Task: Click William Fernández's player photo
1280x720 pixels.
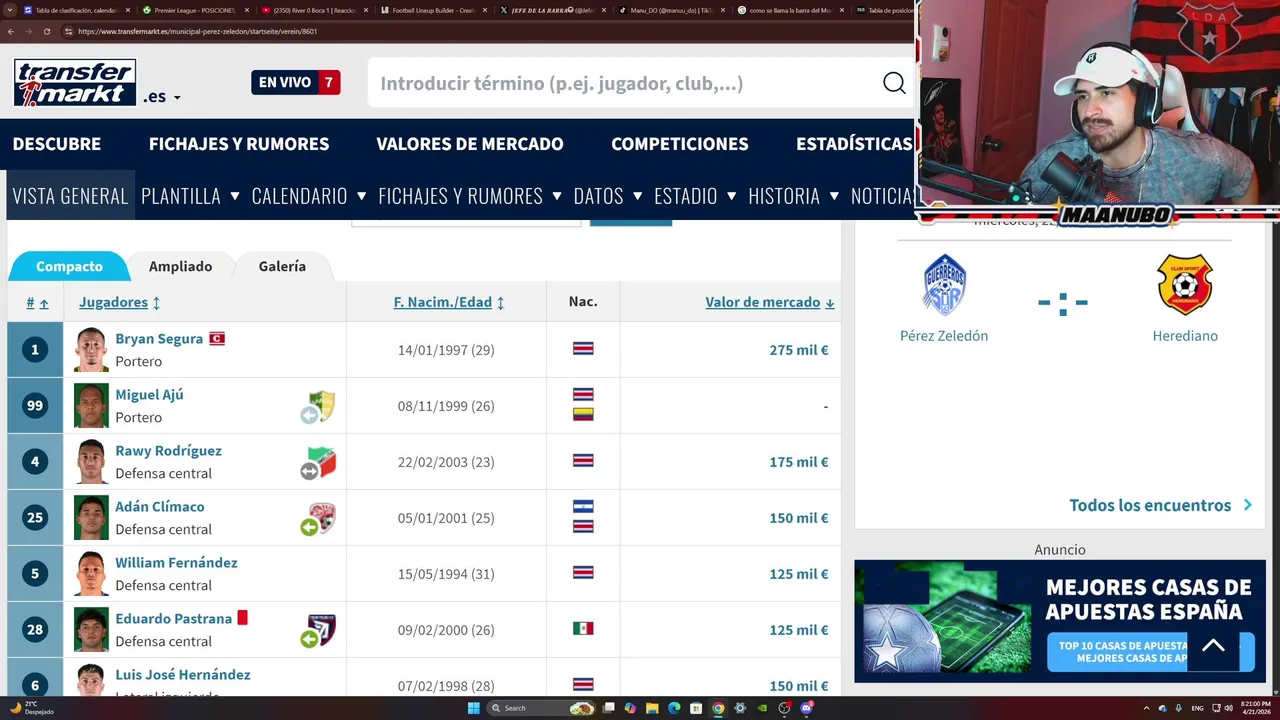Action: 91,574
